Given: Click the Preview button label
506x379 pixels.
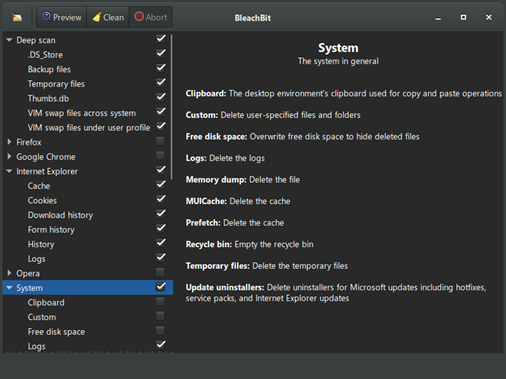Looking at the screenshot, I should tap(67, 17).
